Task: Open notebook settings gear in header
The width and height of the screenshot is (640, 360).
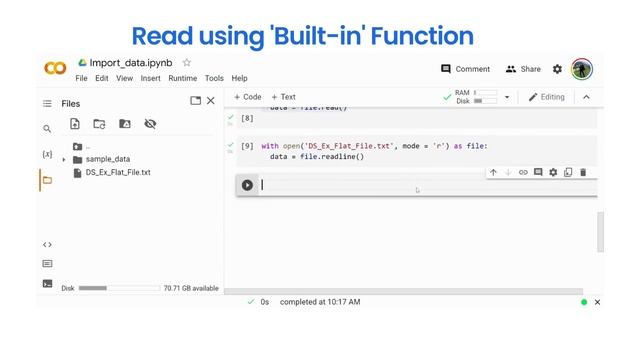Action: coord(557,69)
